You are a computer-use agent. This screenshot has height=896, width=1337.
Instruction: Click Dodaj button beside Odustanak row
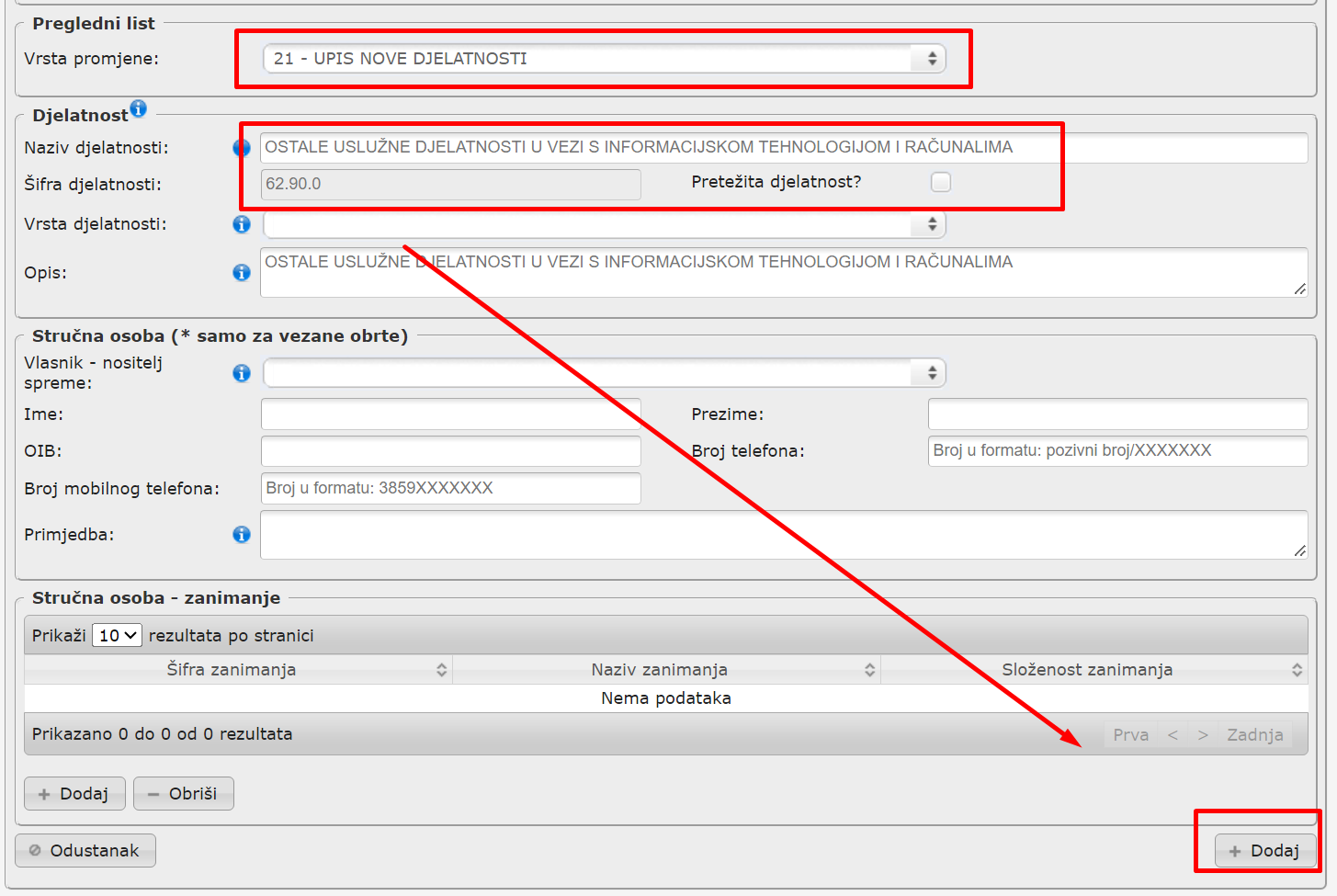coord(1265,851)
